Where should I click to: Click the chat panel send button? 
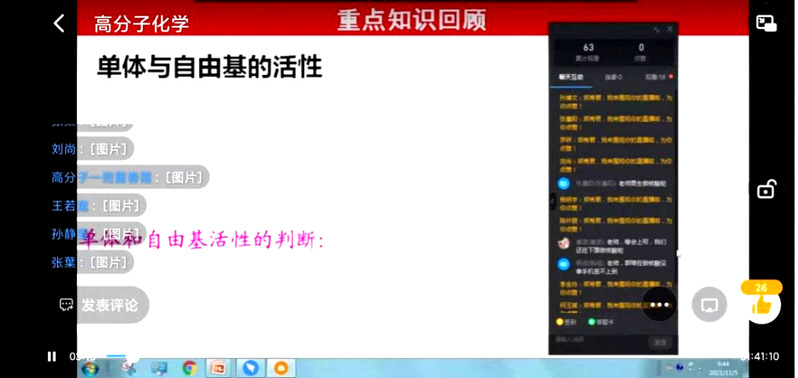click(x=660, y=342)
